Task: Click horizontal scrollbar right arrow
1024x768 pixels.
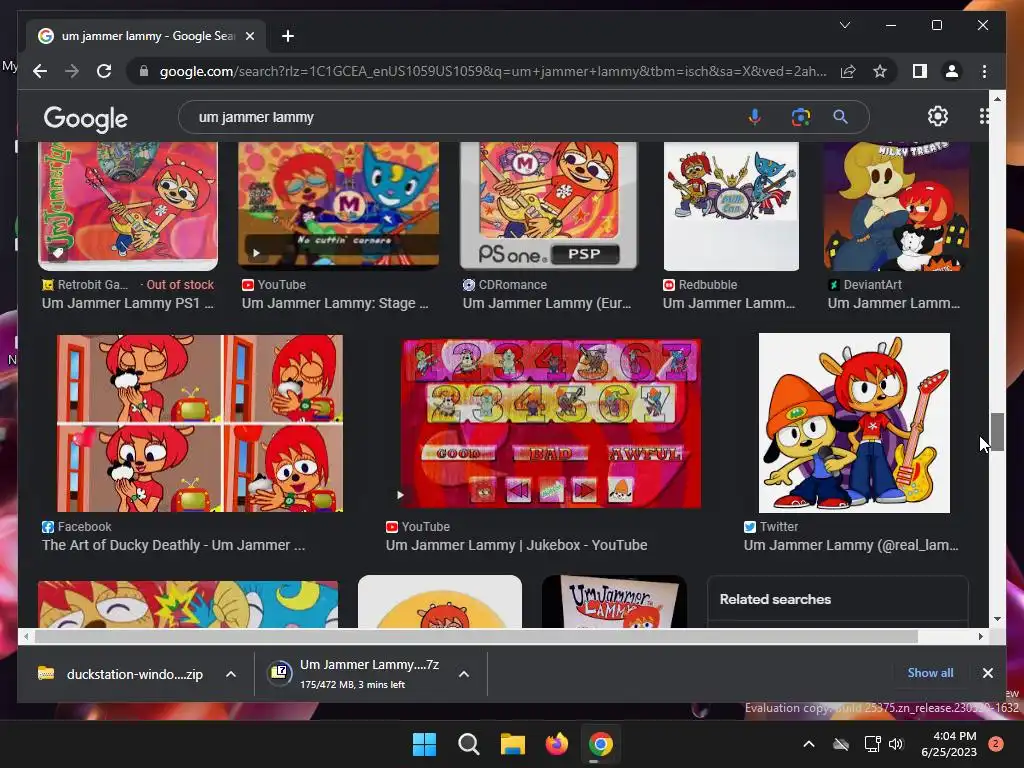Action: pos(980,636)
